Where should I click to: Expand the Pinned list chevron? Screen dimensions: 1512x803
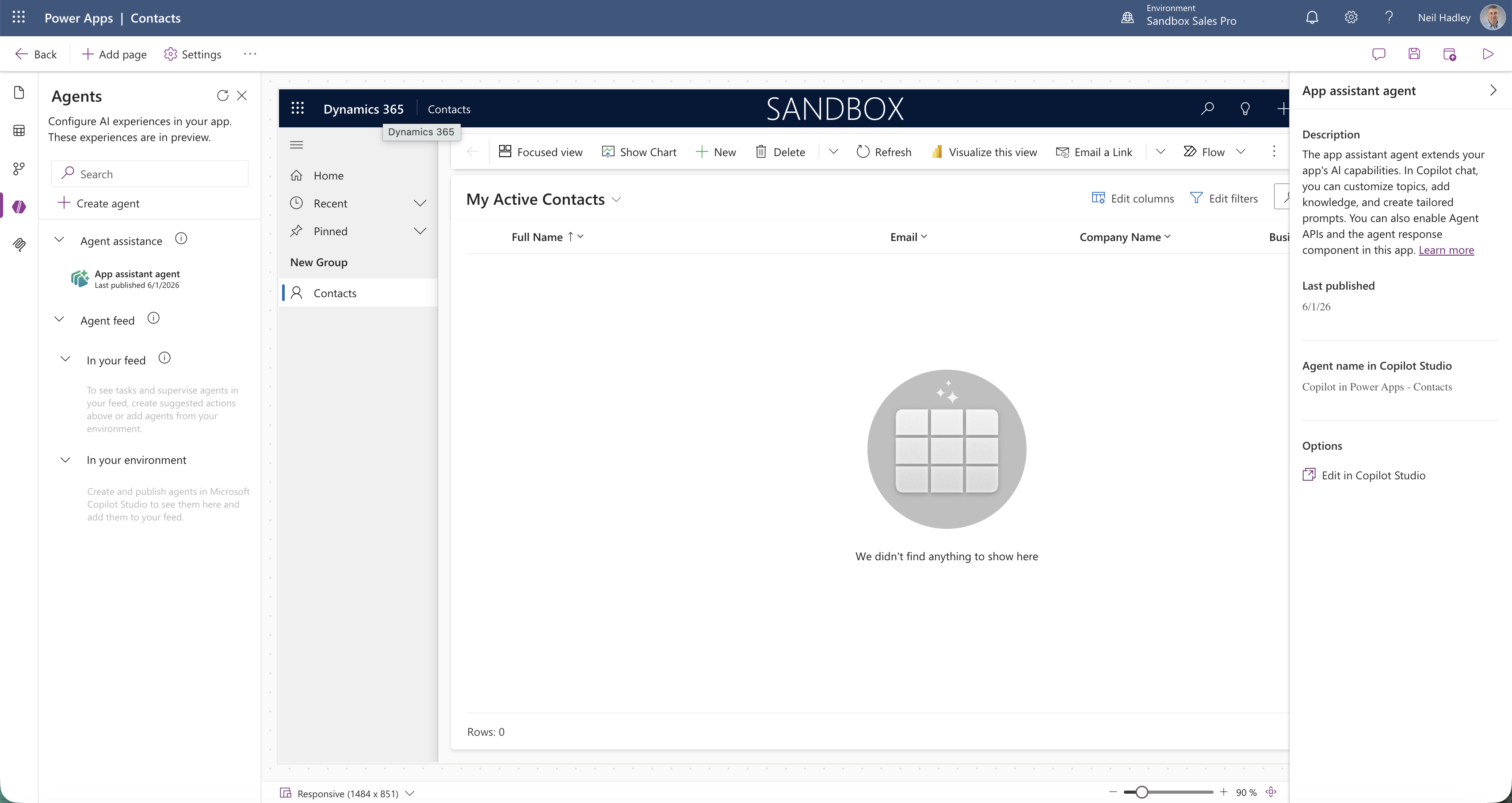pyautogui.click(x=420, y=231)
